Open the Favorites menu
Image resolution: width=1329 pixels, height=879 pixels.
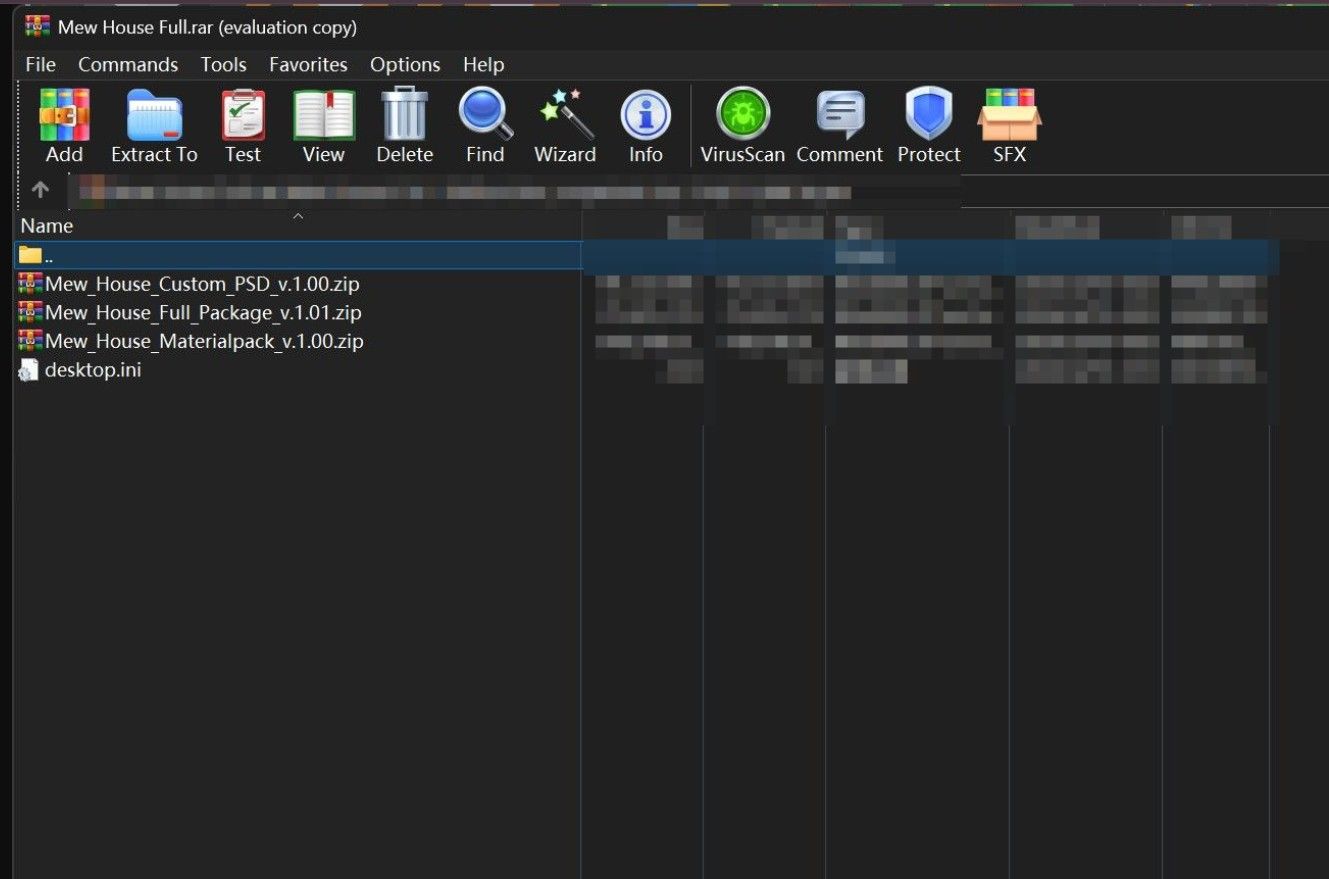(308, 64)
